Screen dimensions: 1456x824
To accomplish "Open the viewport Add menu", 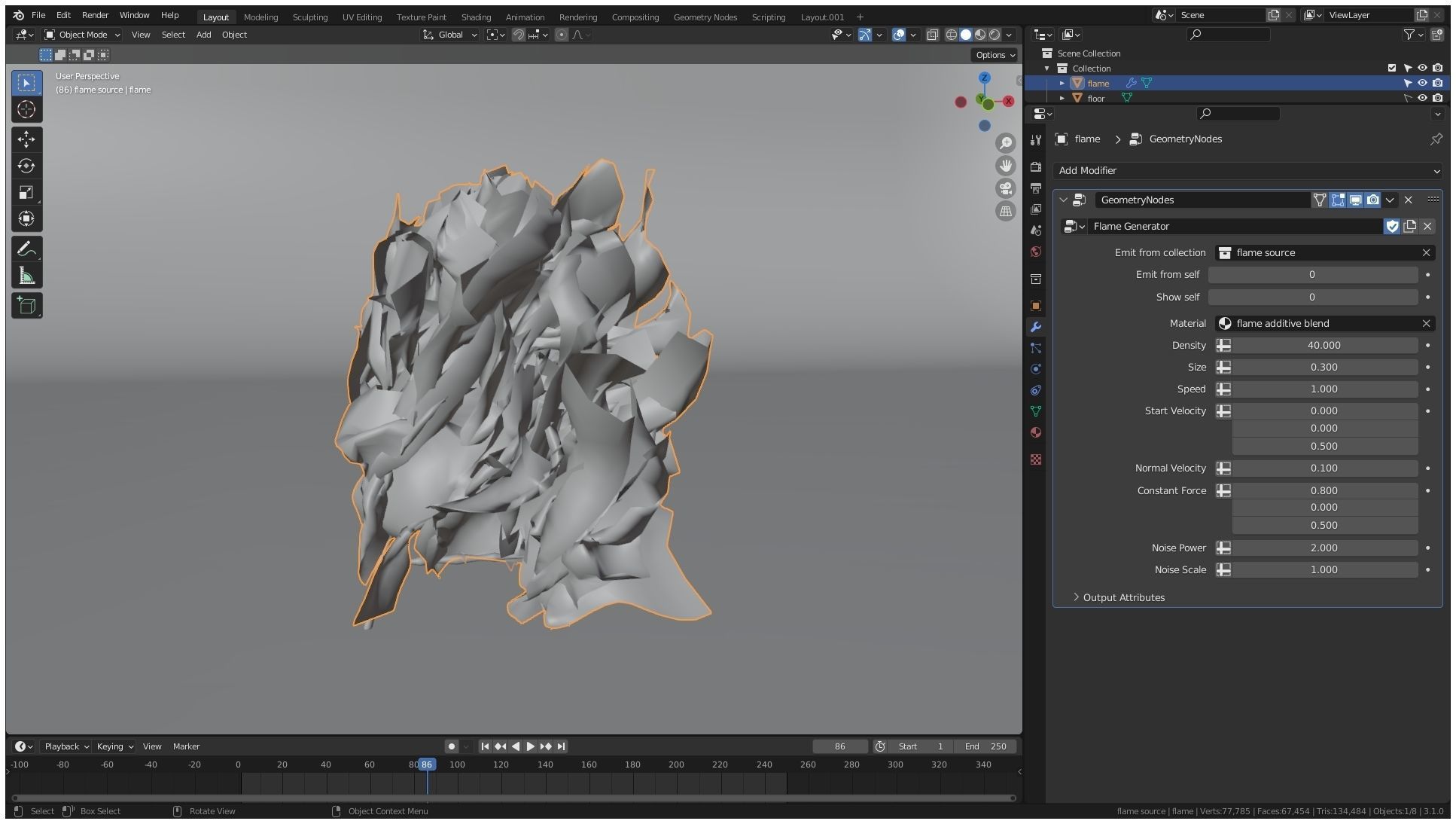I will [203, 35].
